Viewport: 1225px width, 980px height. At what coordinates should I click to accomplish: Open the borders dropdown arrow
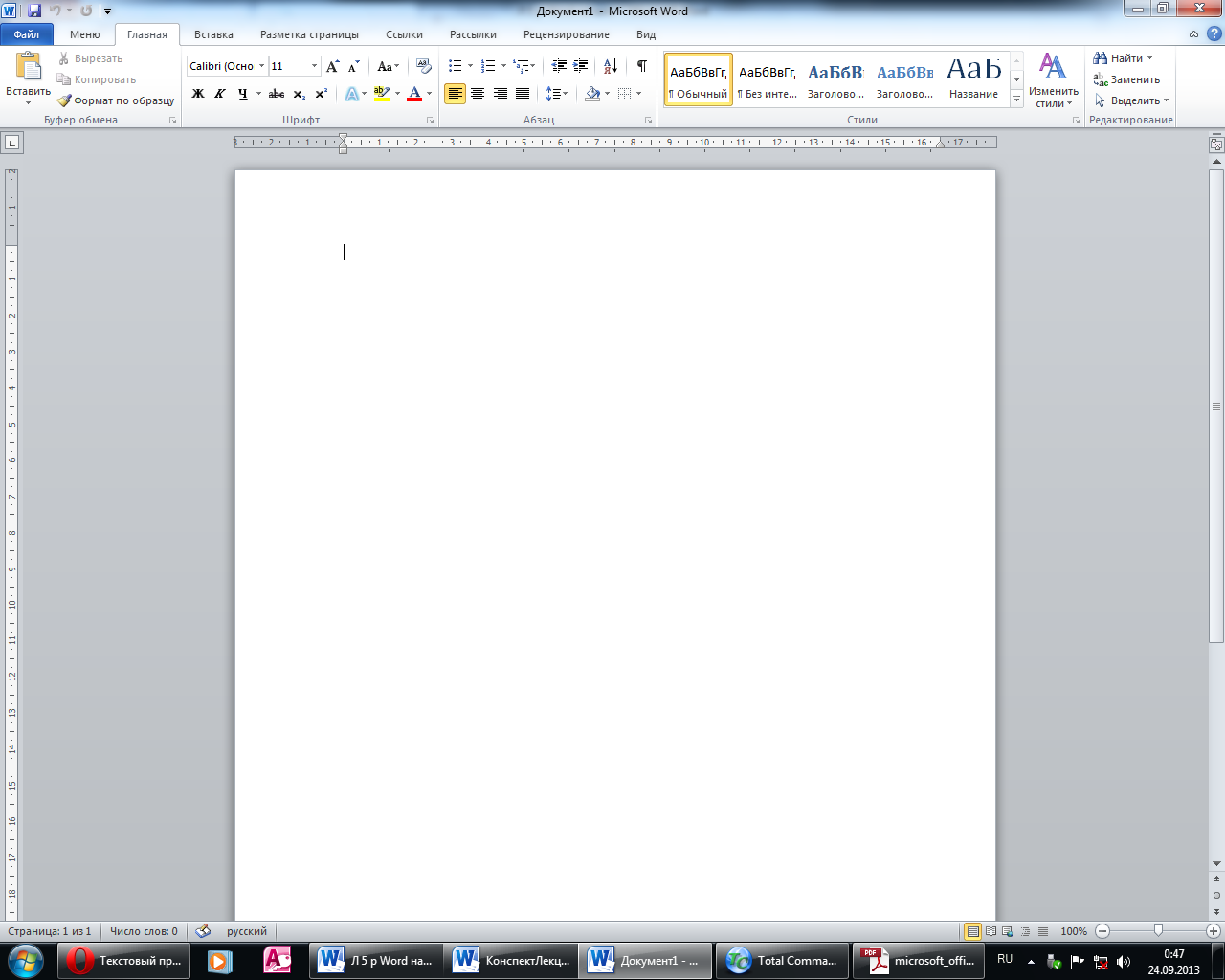pos(638,94)
